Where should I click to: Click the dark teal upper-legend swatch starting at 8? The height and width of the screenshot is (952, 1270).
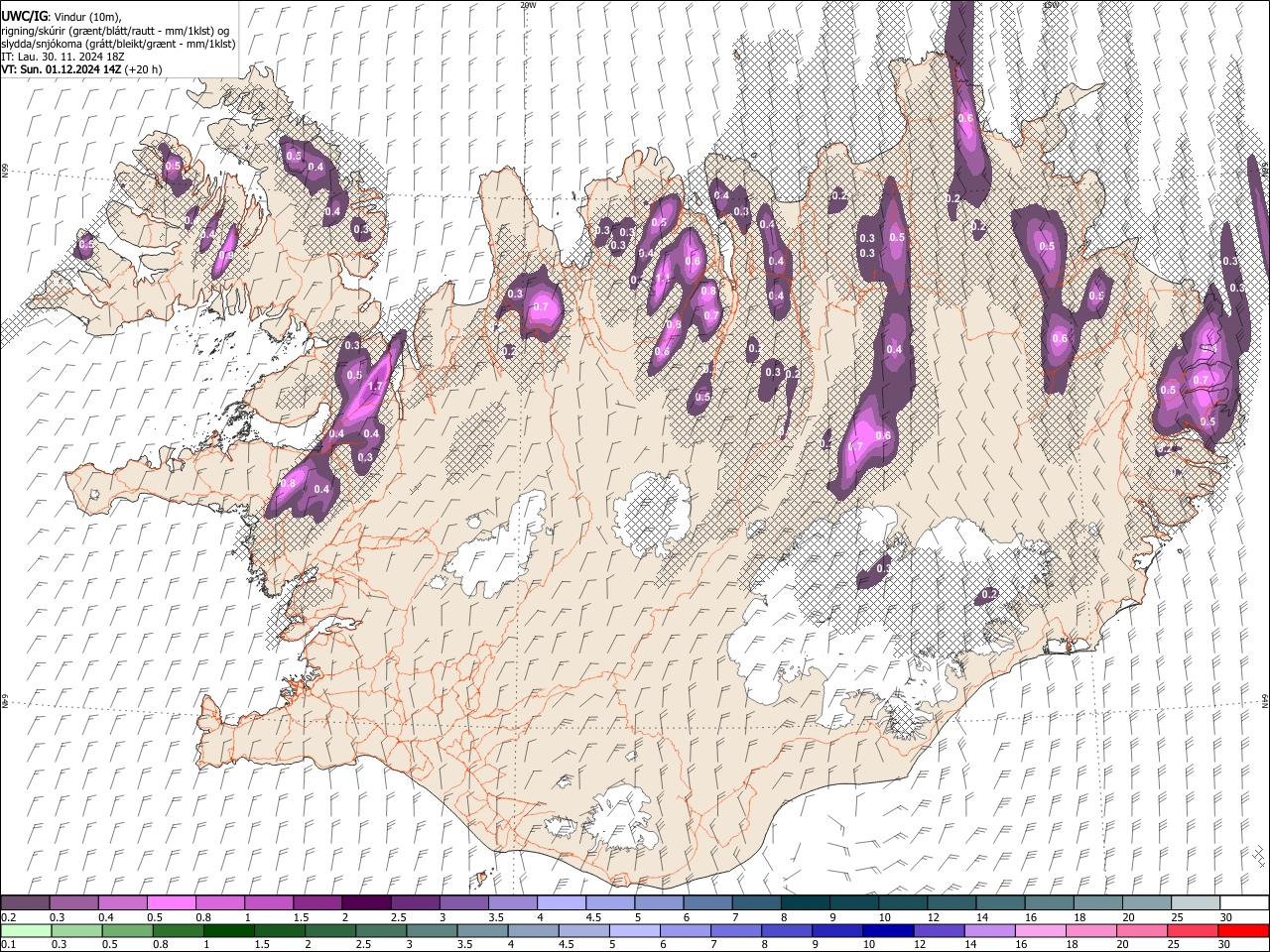tap(804, 903)
